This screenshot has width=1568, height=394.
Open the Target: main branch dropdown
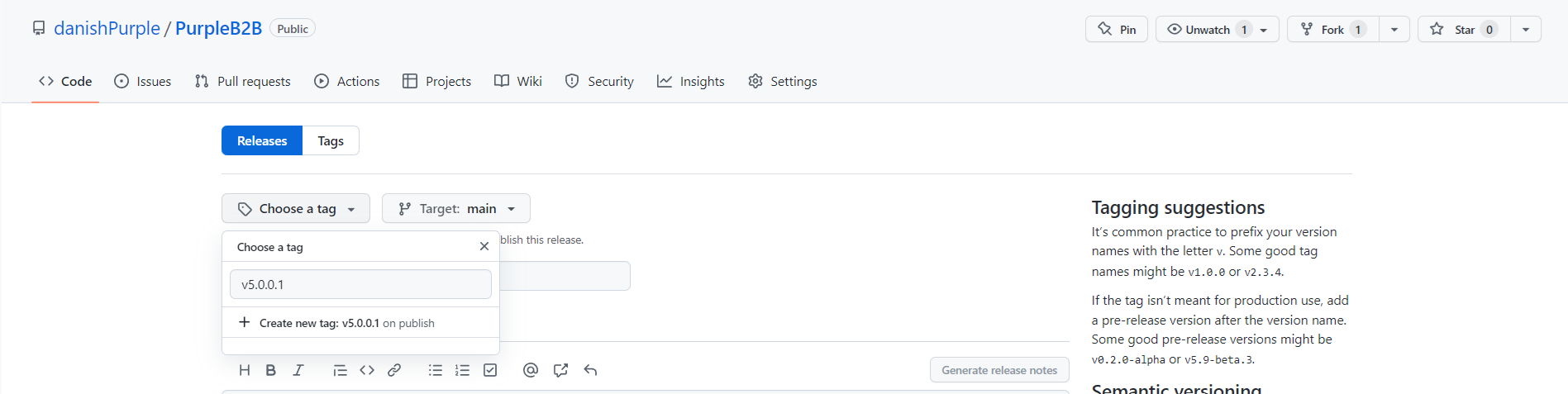tap(456, 209)
